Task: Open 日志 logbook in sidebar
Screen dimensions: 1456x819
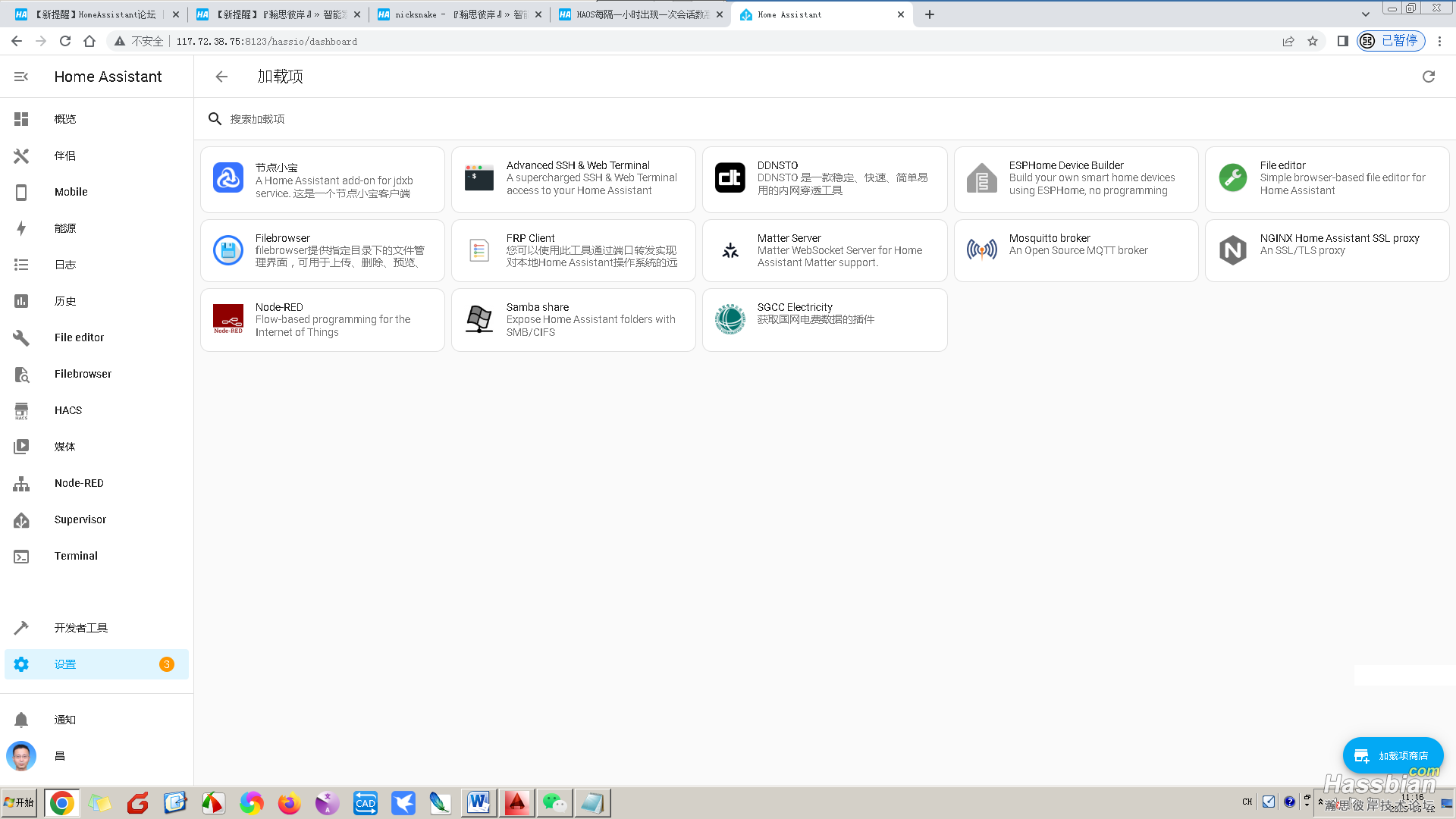Action: tap(96, 265)
